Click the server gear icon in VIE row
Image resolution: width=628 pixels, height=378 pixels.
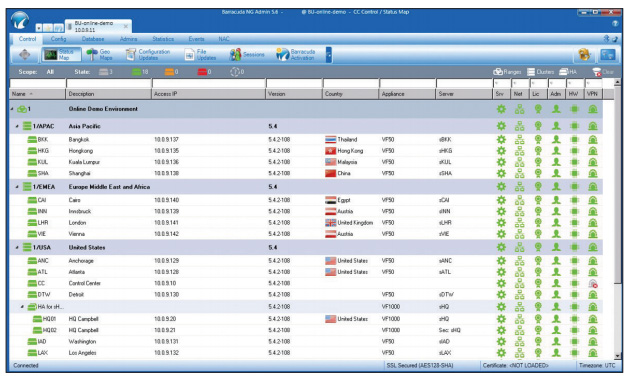(501, 234)
